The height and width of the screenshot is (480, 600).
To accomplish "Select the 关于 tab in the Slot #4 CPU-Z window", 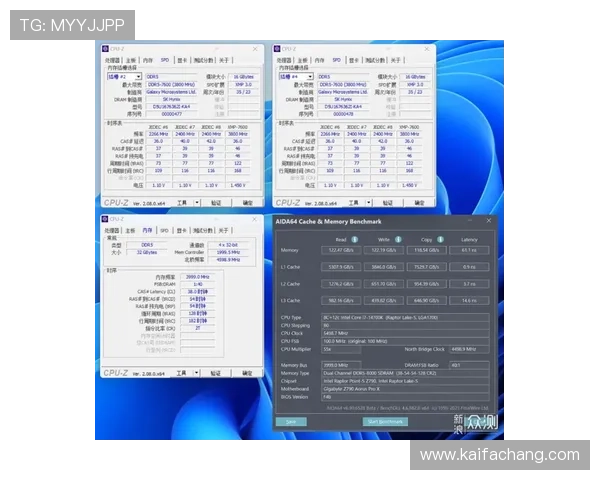I will coord(396,60).
